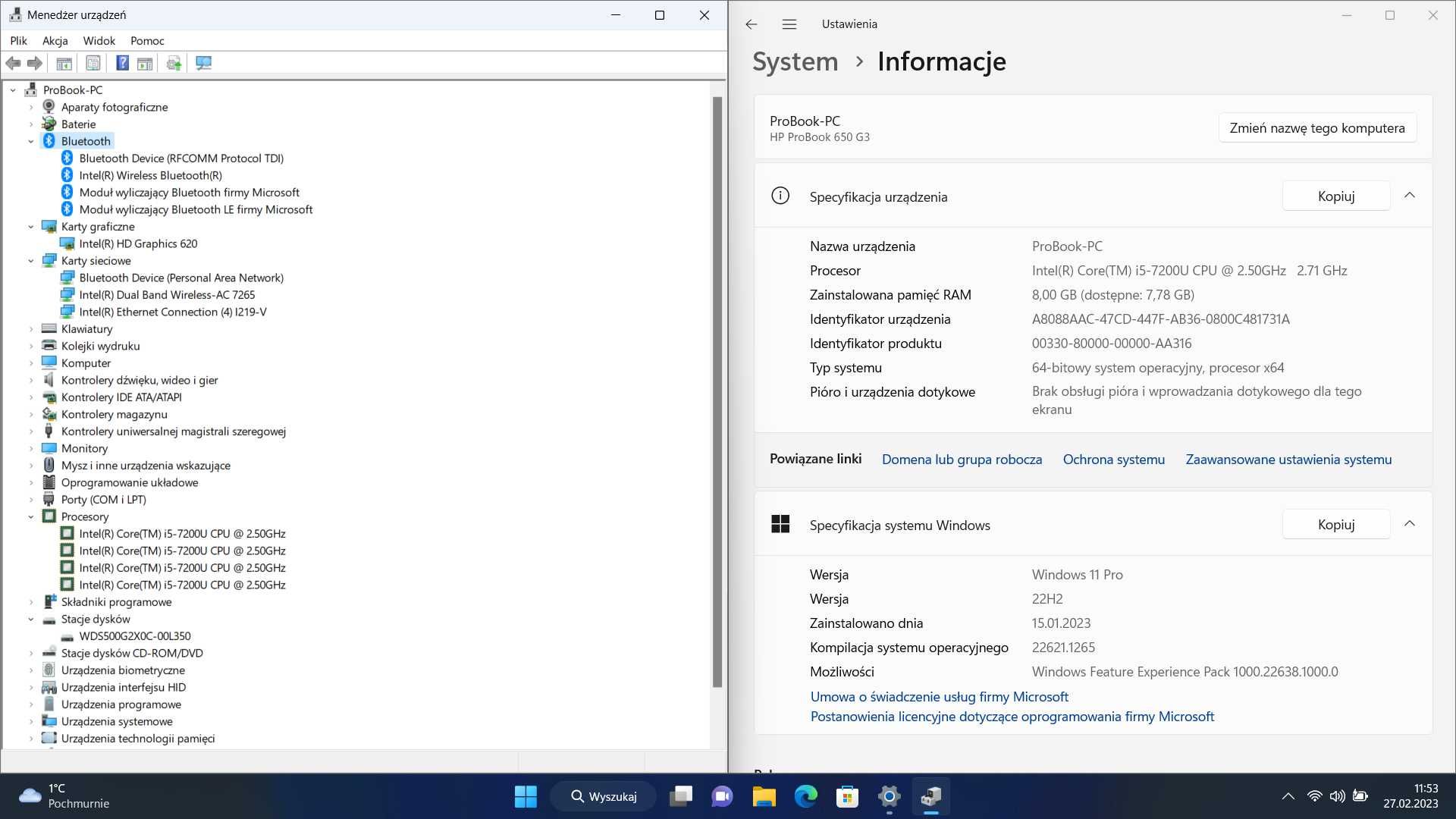The height and width of the screenshot is (819, 1456).
Task: Select Intel(R) Wireless Bluetooth(R) device
Action: (150, 175)
